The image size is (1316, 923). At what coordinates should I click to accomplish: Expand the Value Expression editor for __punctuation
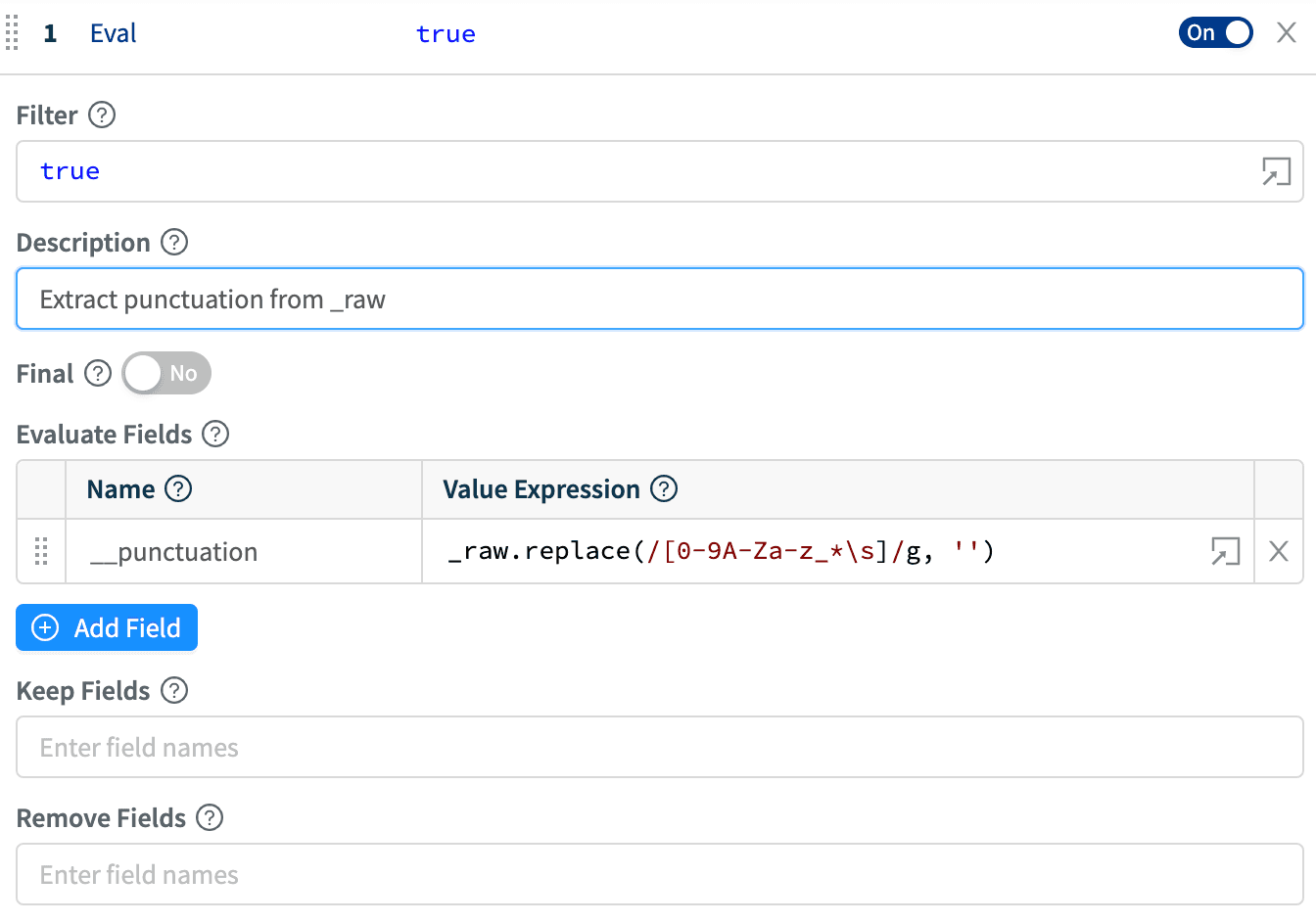pos(1225,551)
